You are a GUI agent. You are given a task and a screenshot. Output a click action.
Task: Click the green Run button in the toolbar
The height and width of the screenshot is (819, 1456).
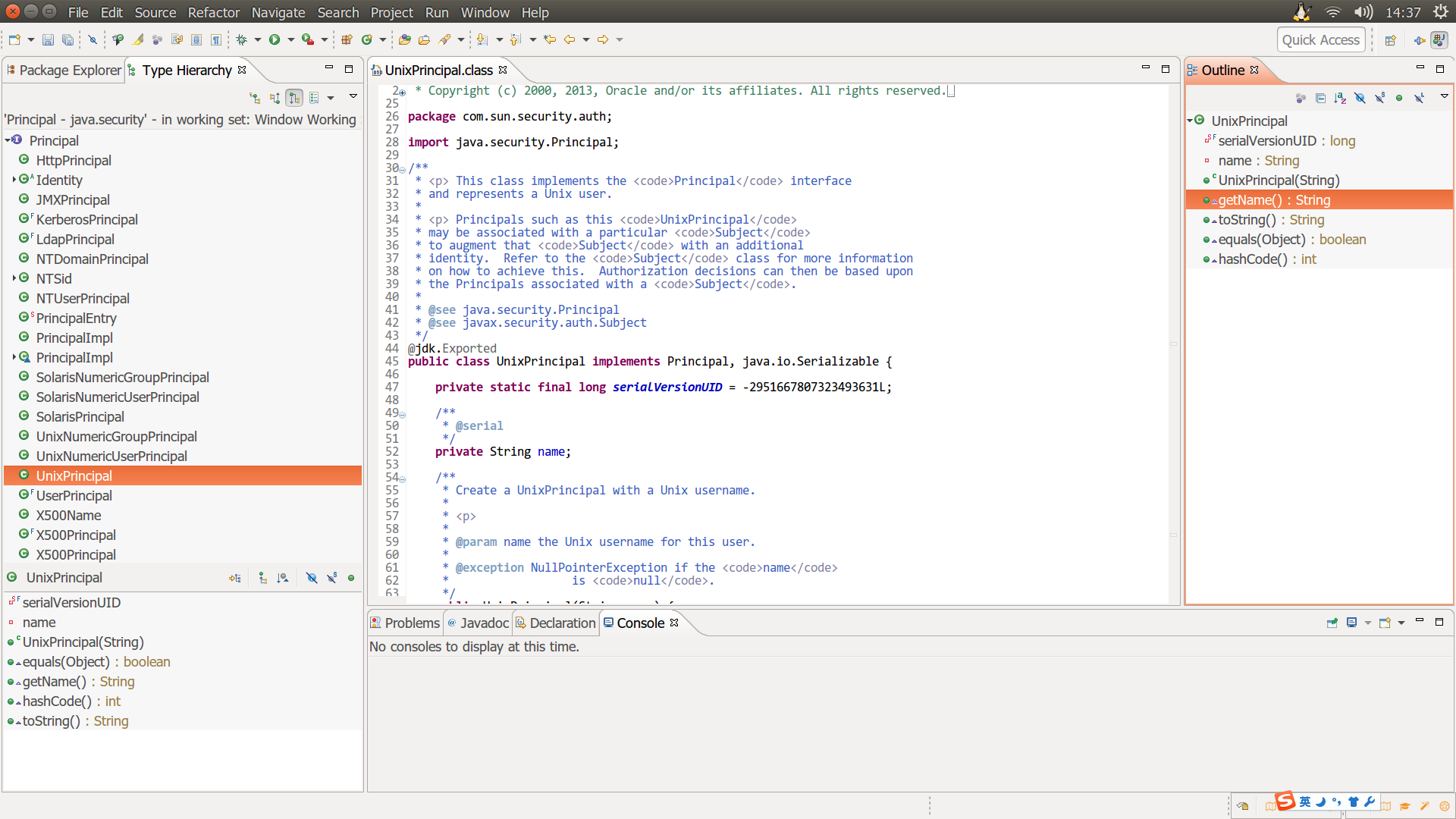pos(275,39)
